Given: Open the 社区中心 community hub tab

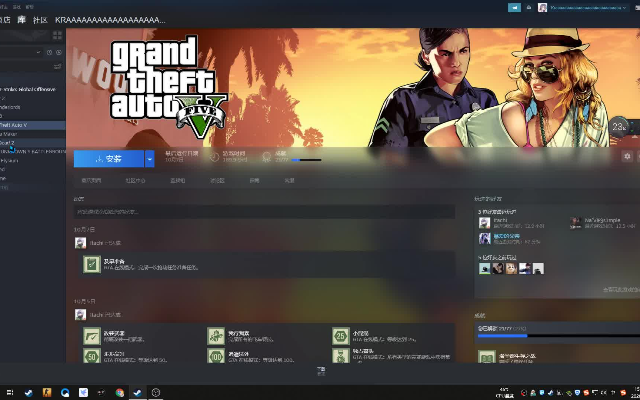Looking at the screenshot, I should [x=136, y=180].
